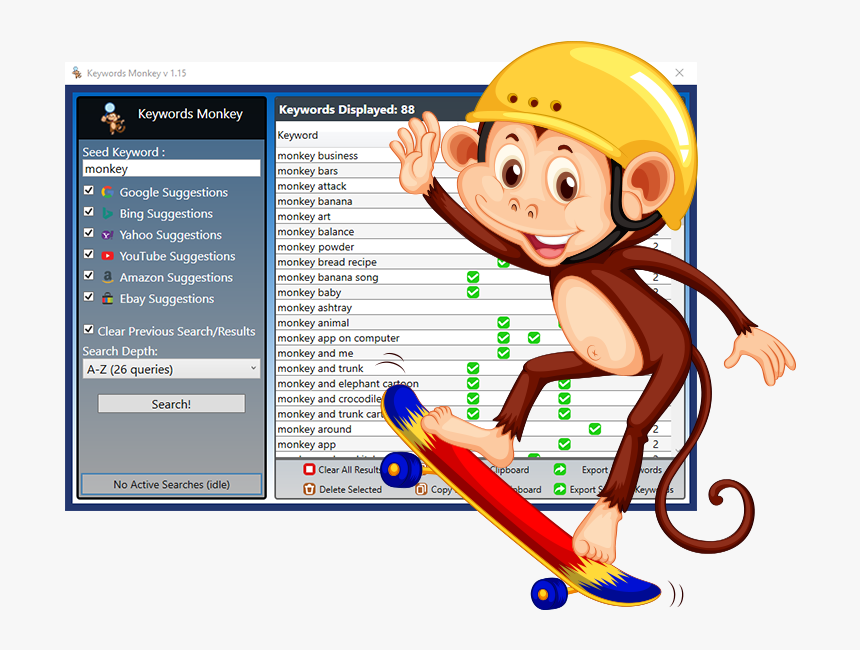860x650 pixels.
Task: Click the Keyword column header
Action: 297,135
